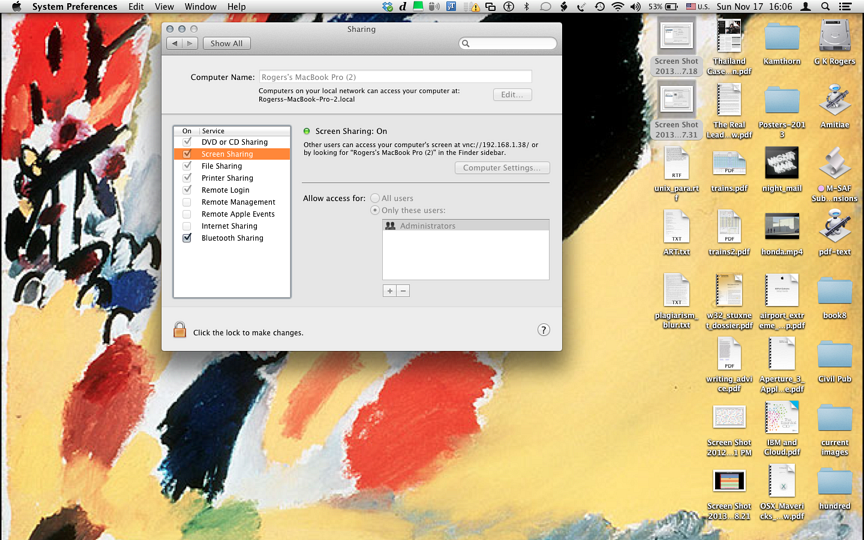Click the Computer Settings... button
Viewport: 864px width, 540px height.
502,168
